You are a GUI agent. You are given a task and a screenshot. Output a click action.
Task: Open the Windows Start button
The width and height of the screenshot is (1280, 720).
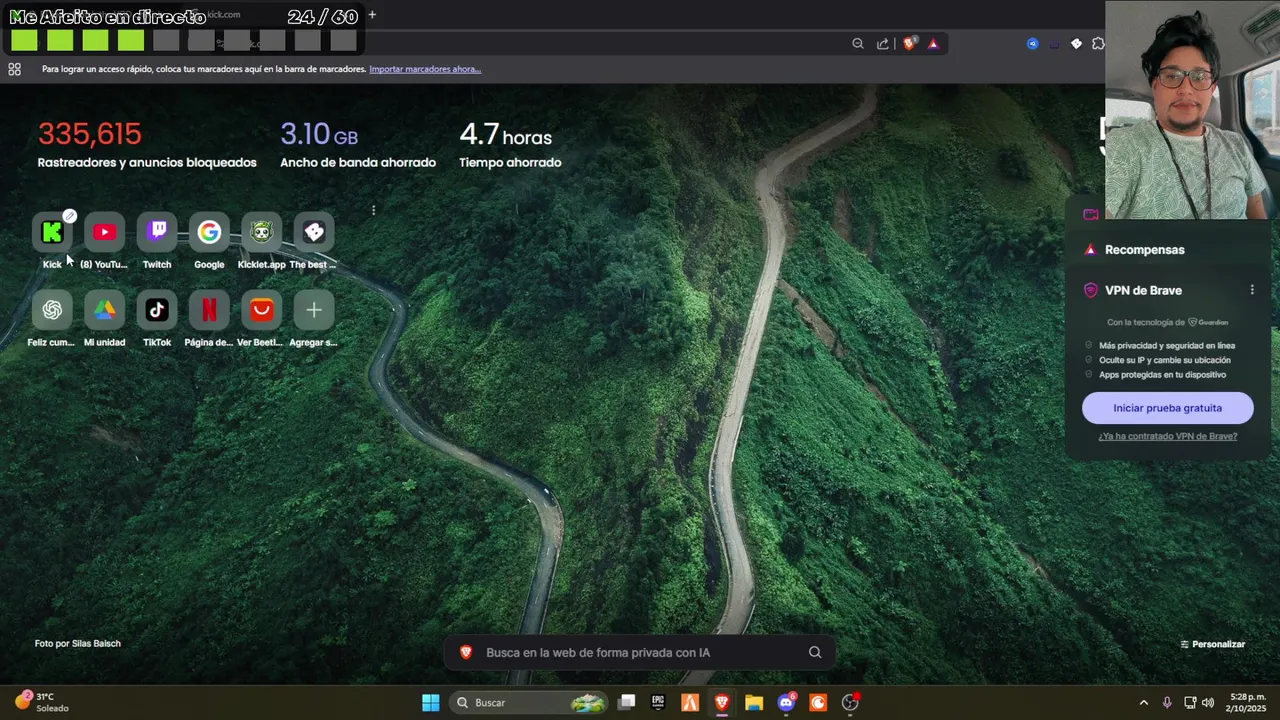(431, 703)
